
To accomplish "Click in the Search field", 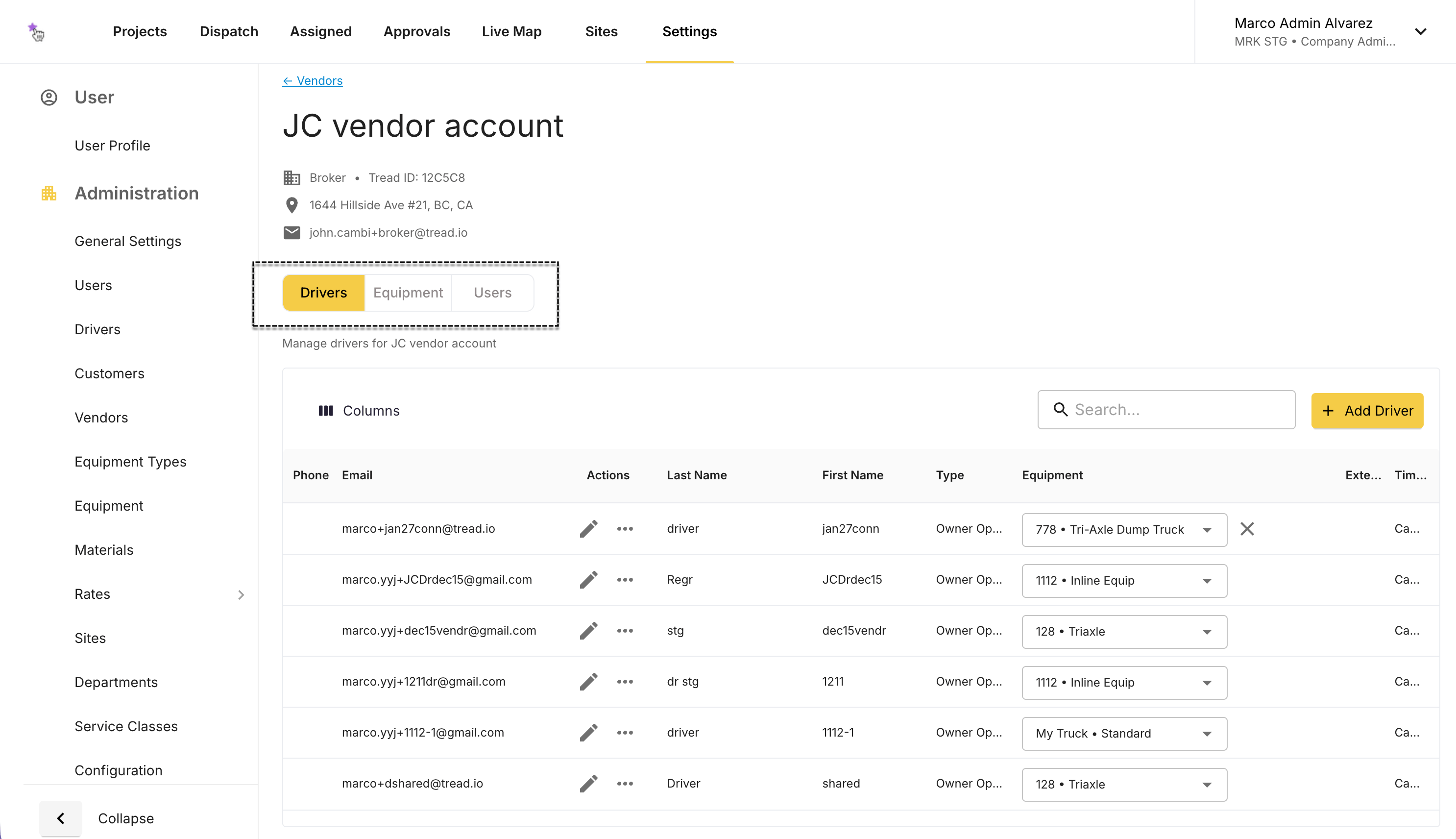I will point(1166,410).
